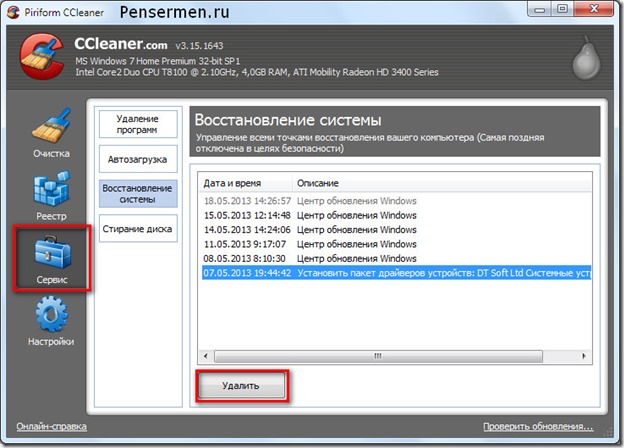Maximize the CCleaner window

(562, 10)
